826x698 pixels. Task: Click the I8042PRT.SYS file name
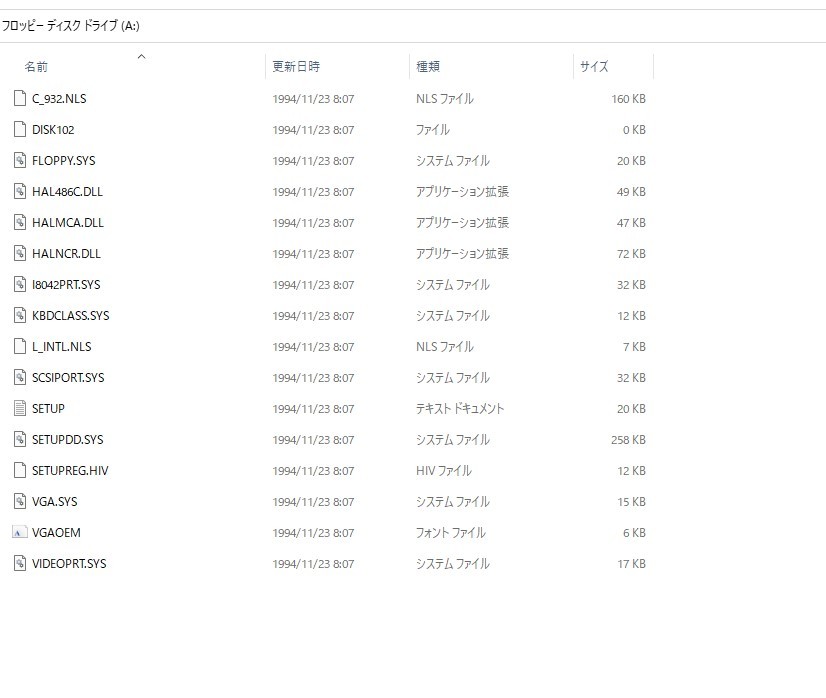pos(66,285)
